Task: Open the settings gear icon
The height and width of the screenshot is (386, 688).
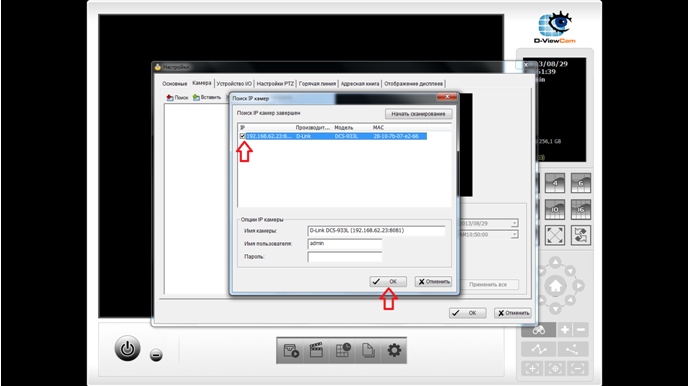Action: point(394,350)
